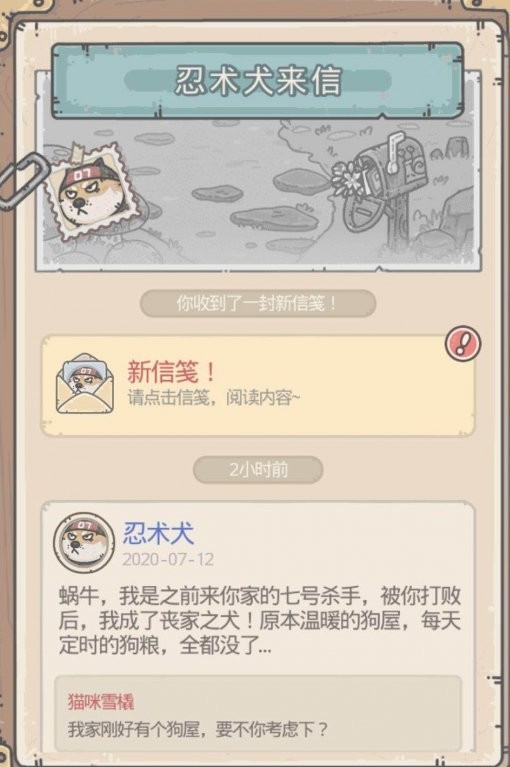Open the post text starting with 蜗牛

click(260, 621)
